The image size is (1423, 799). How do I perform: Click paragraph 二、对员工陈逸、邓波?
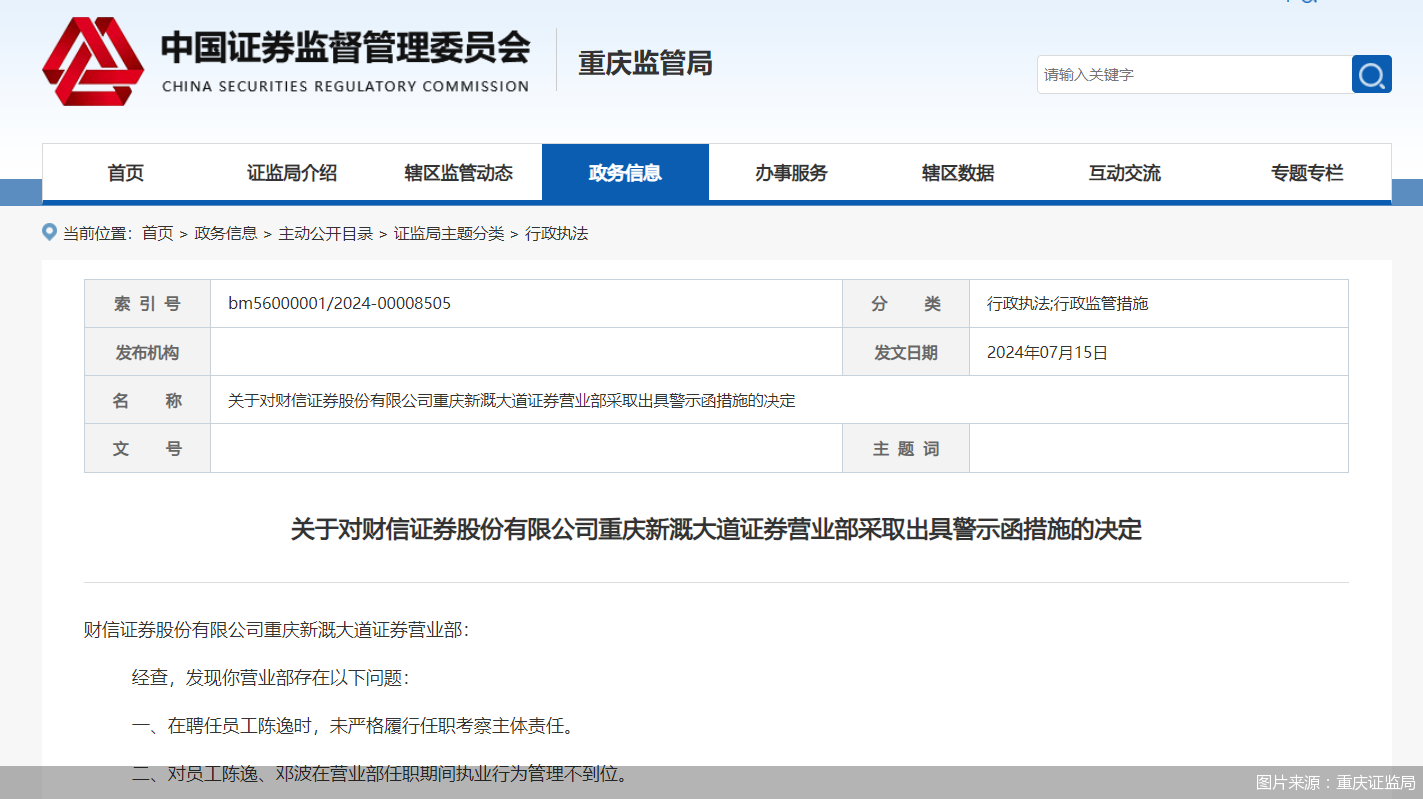[380, 774]
